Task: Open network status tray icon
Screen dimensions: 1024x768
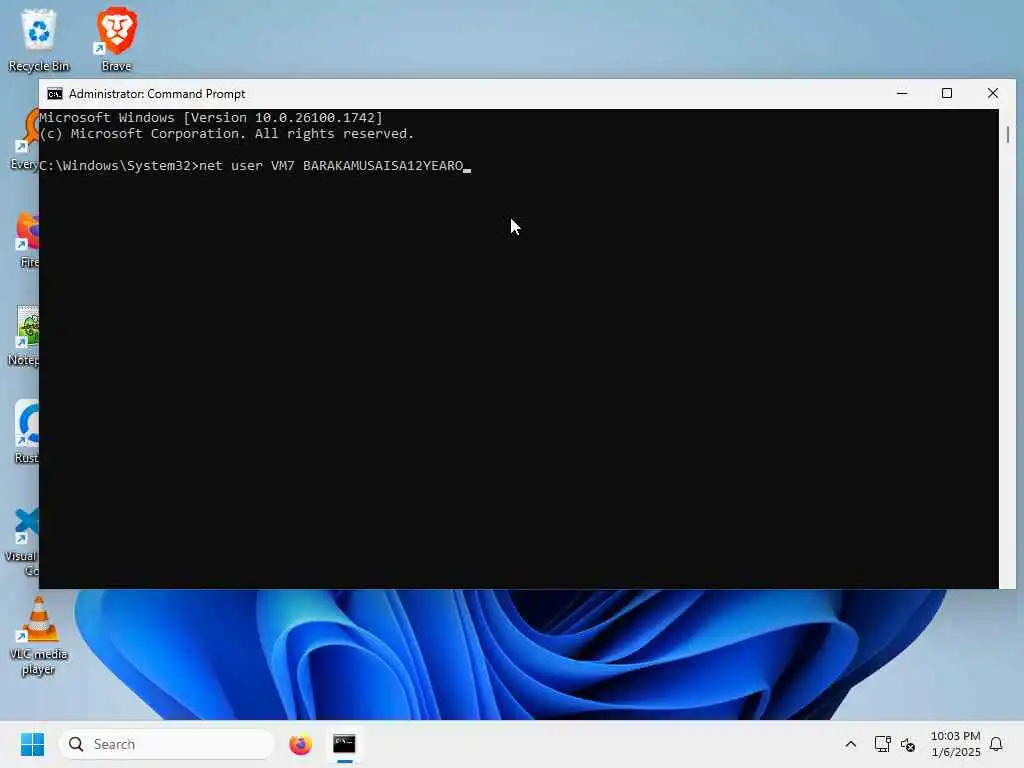Action: (x=882, y=744)
